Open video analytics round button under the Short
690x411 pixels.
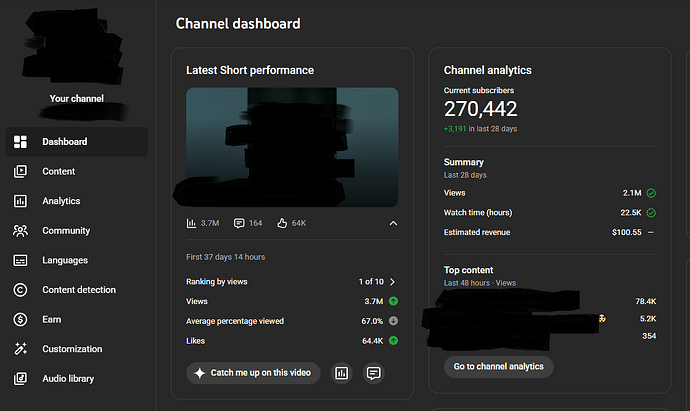[341, 373]
